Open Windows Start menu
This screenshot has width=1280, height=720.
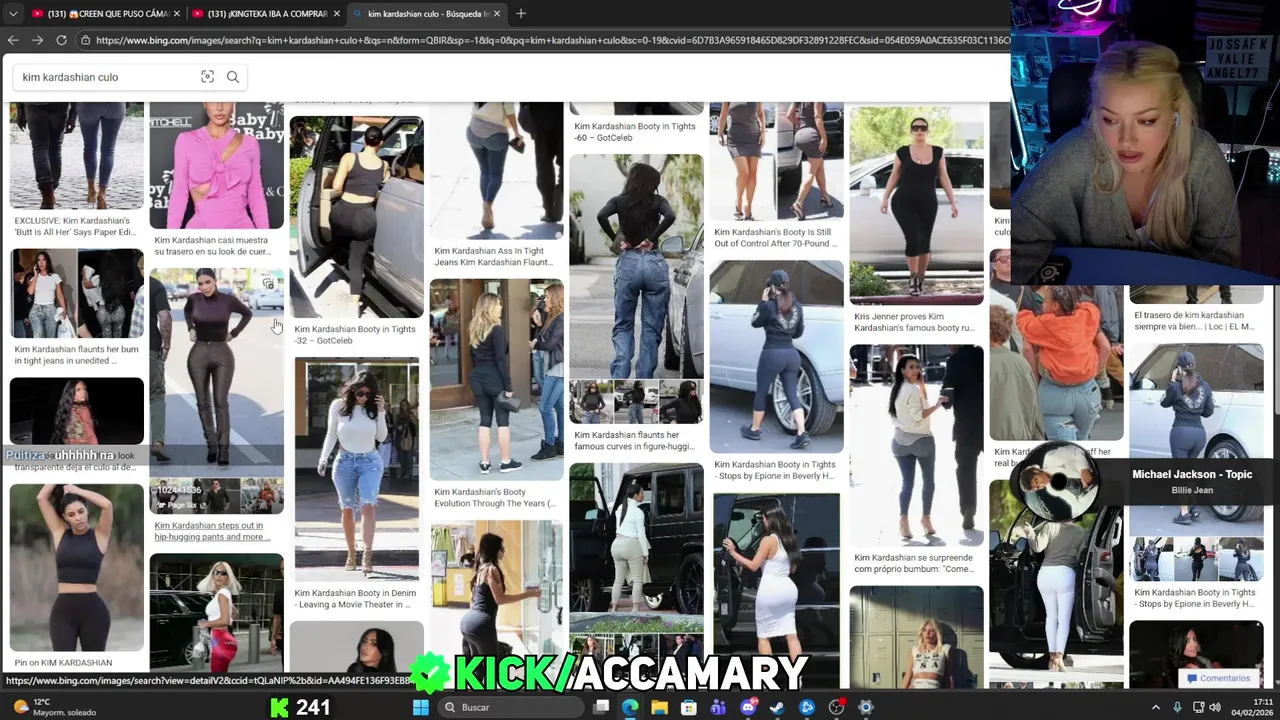[x=421, y=707]
